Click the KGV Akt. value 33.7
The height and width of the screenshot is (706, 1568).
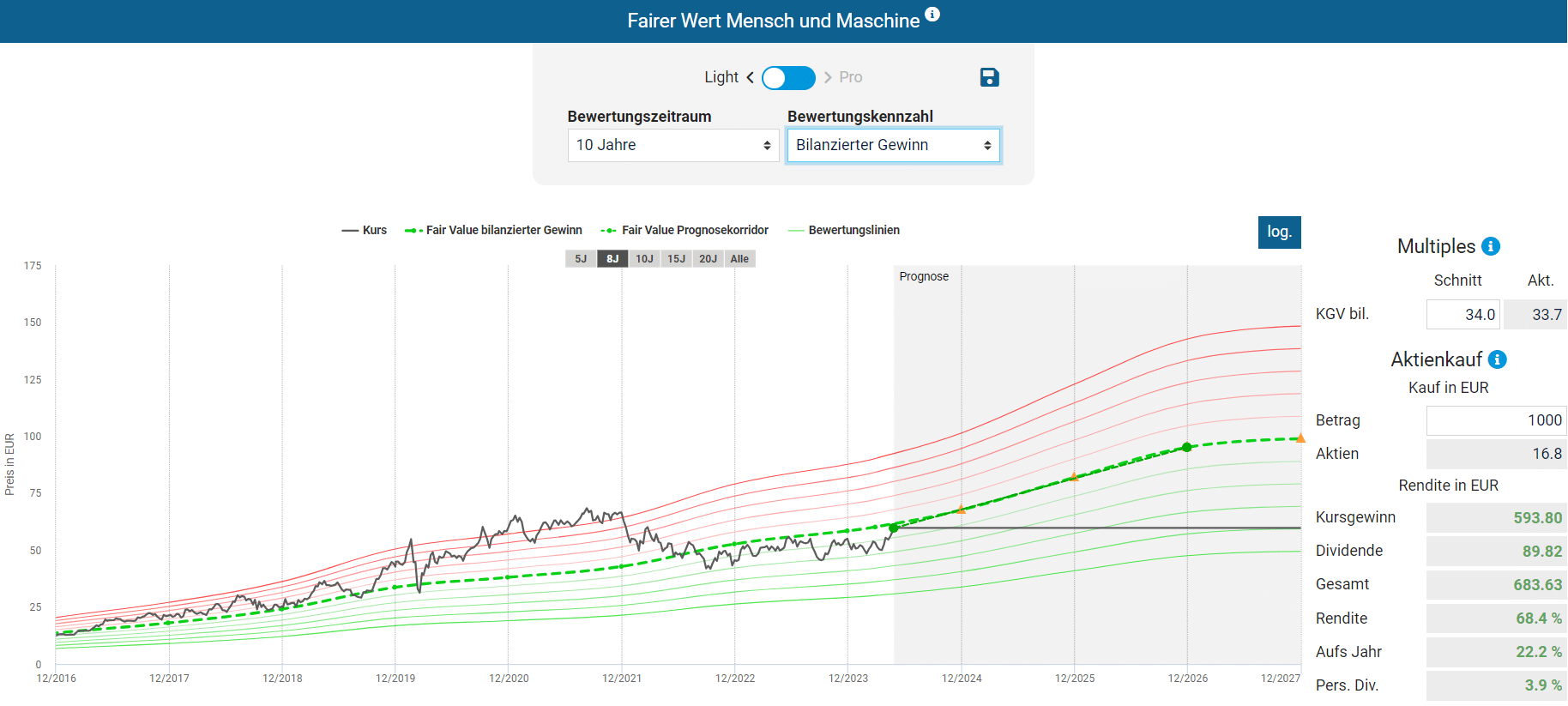point(1535,315)
